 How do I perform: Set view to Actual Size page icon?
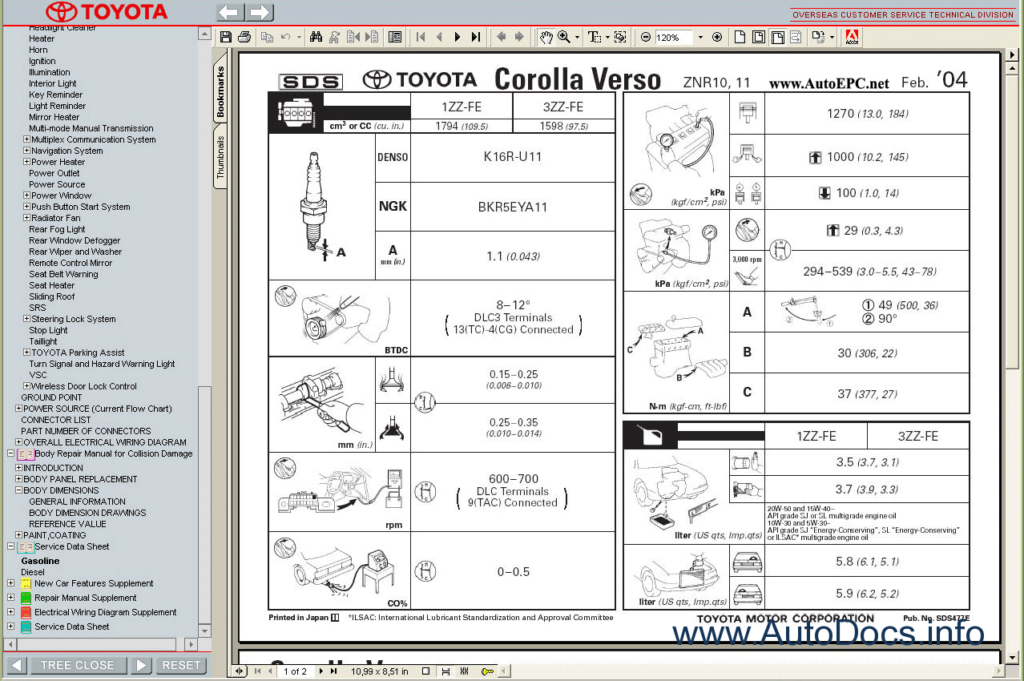tap(739, 37)
